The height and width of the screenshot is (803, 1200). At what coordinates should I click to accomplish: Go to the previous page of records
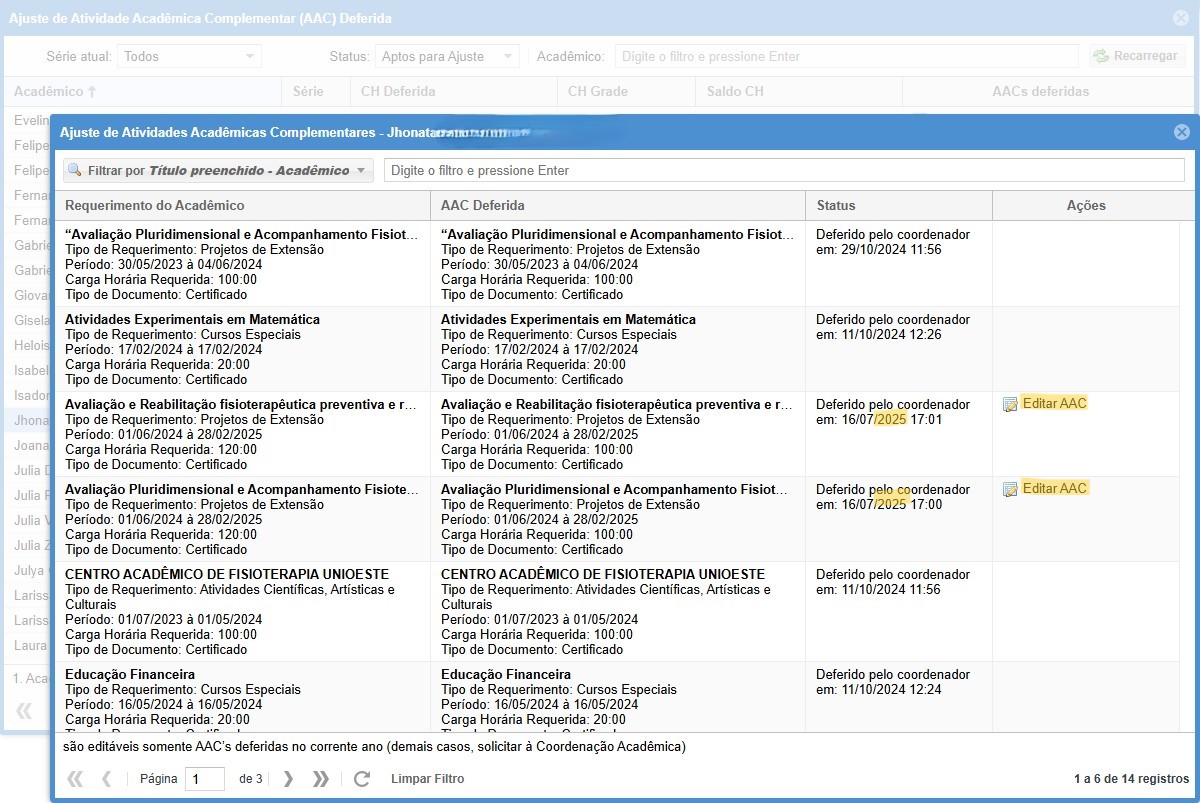tap(107, 779)
